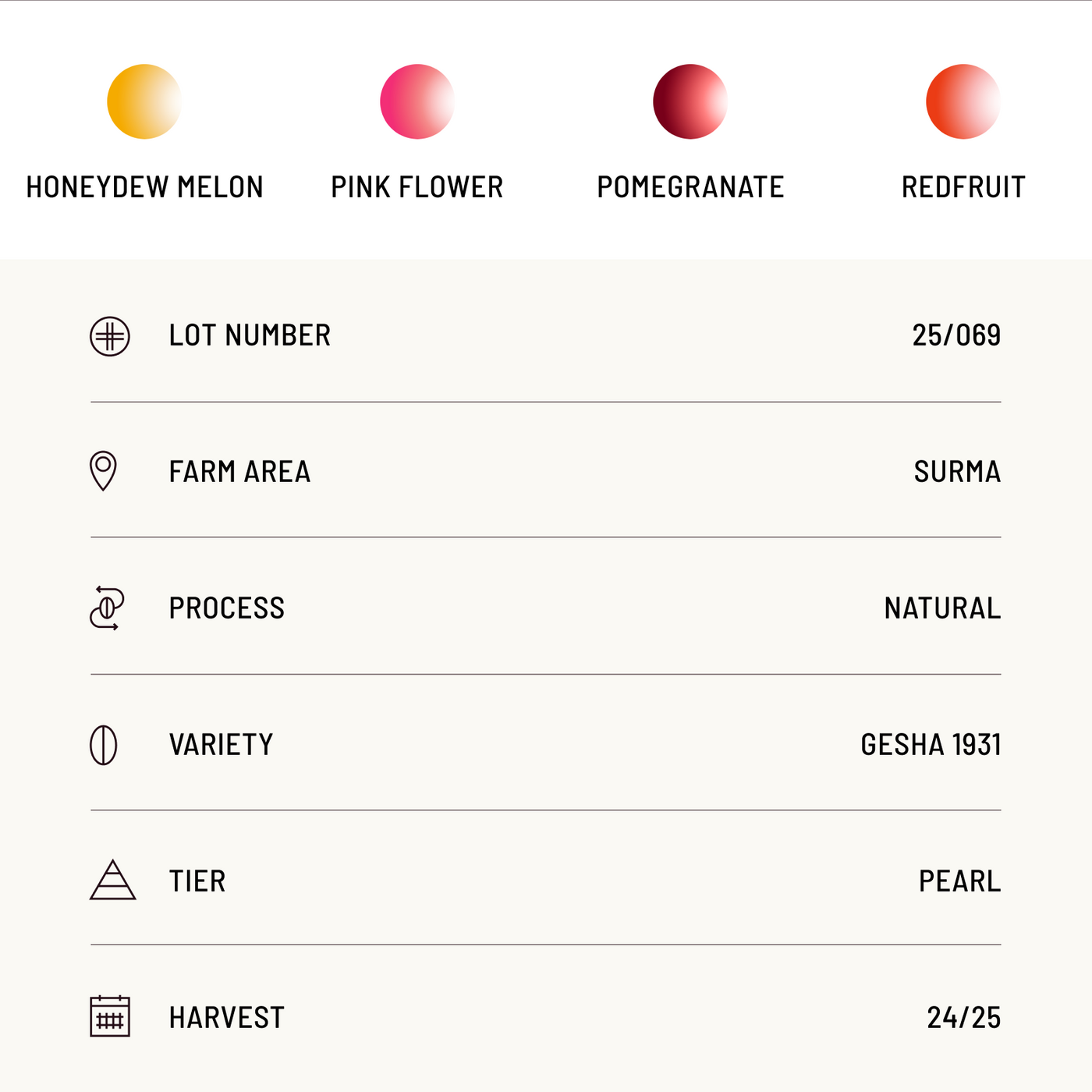Click the POMEGRANATE flavor label
This screenshot has height=1092, width=1092.
pos(690,187)
